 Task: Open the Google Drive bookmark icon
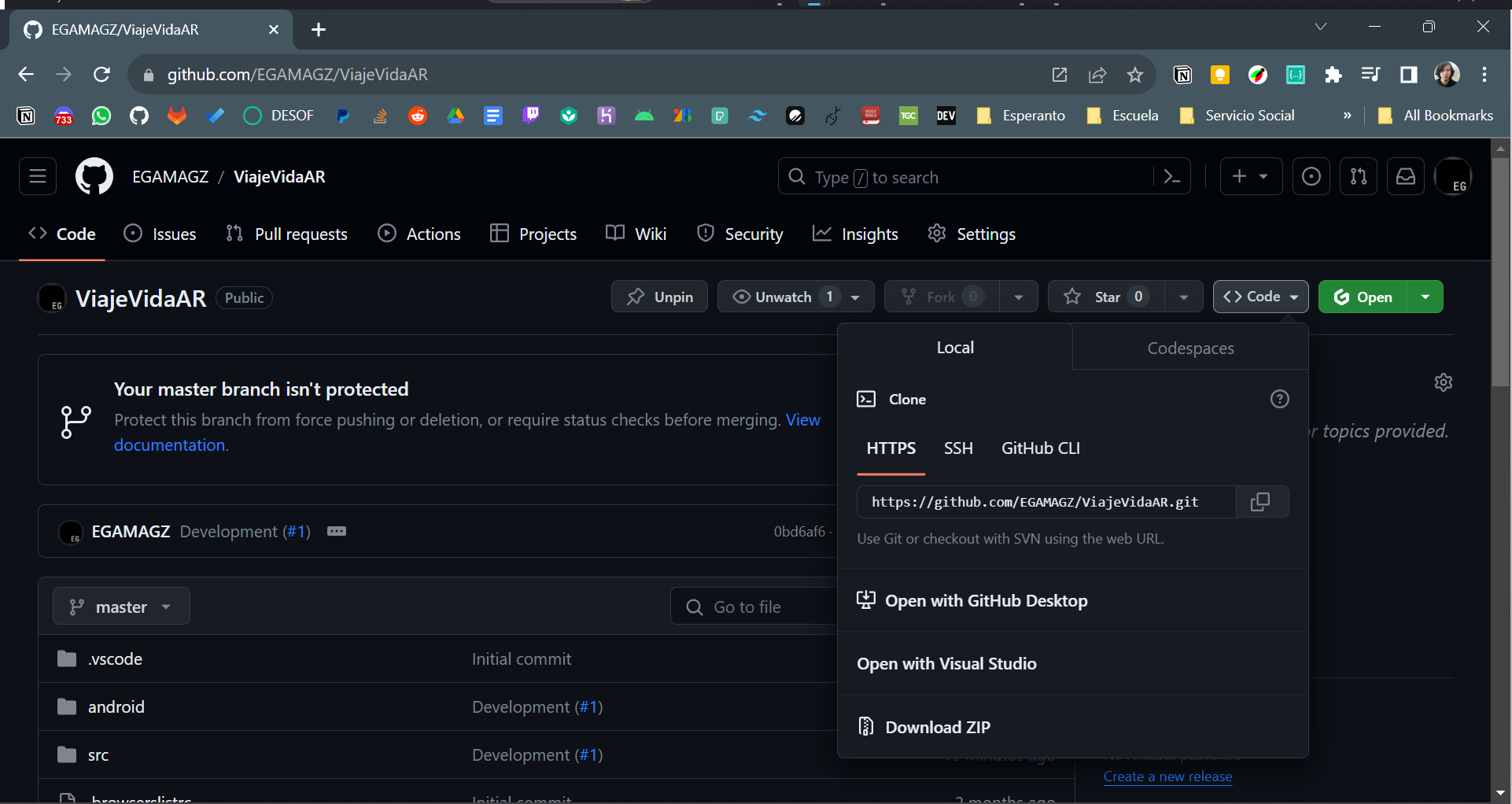[x=455, y=116]
